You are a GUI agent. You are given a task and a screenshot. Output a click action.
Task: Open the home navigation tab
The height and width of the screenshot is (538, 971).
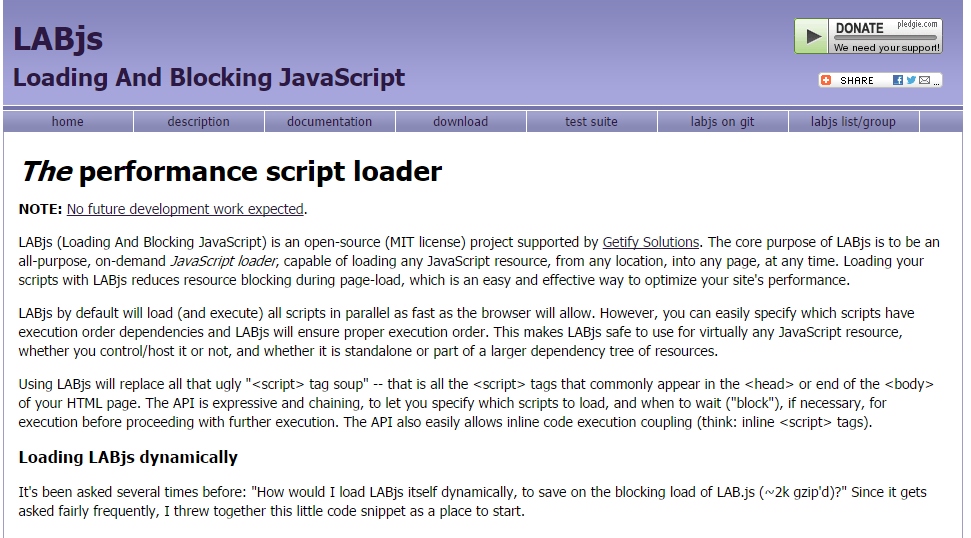(68, 122)
